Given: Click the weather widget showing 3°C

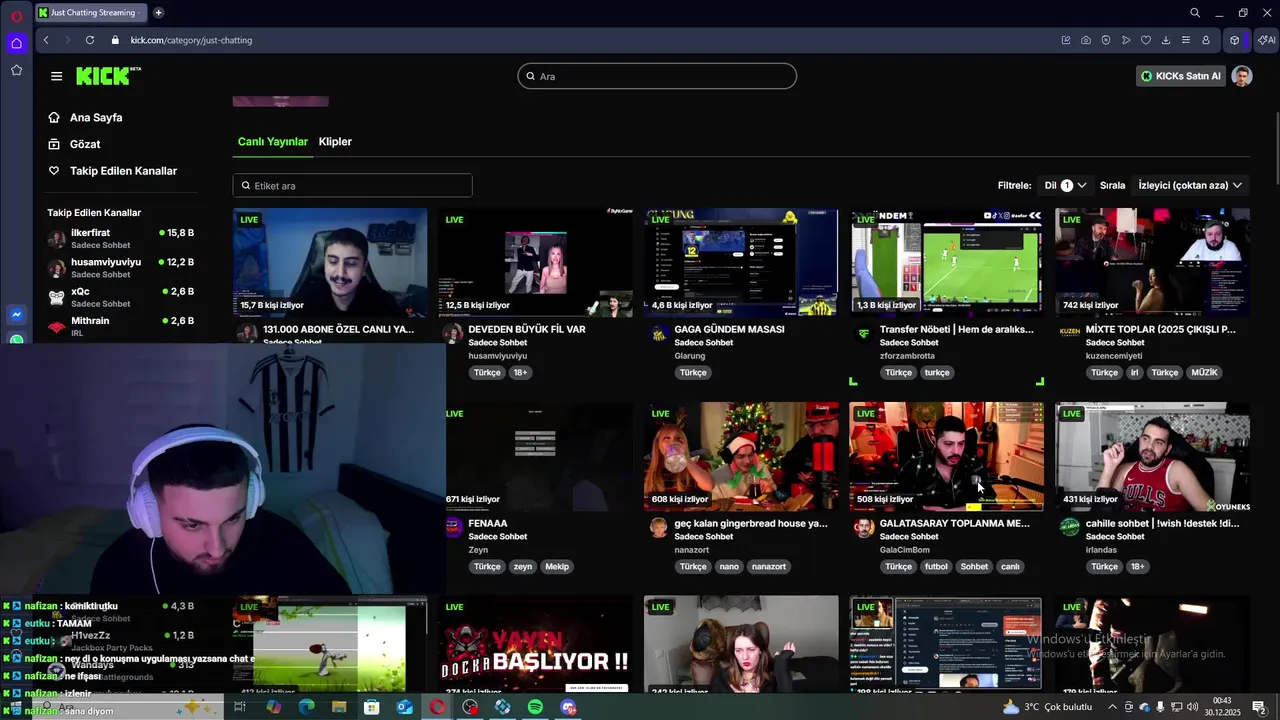Looking at the screenshot, I should point(1047,707).
